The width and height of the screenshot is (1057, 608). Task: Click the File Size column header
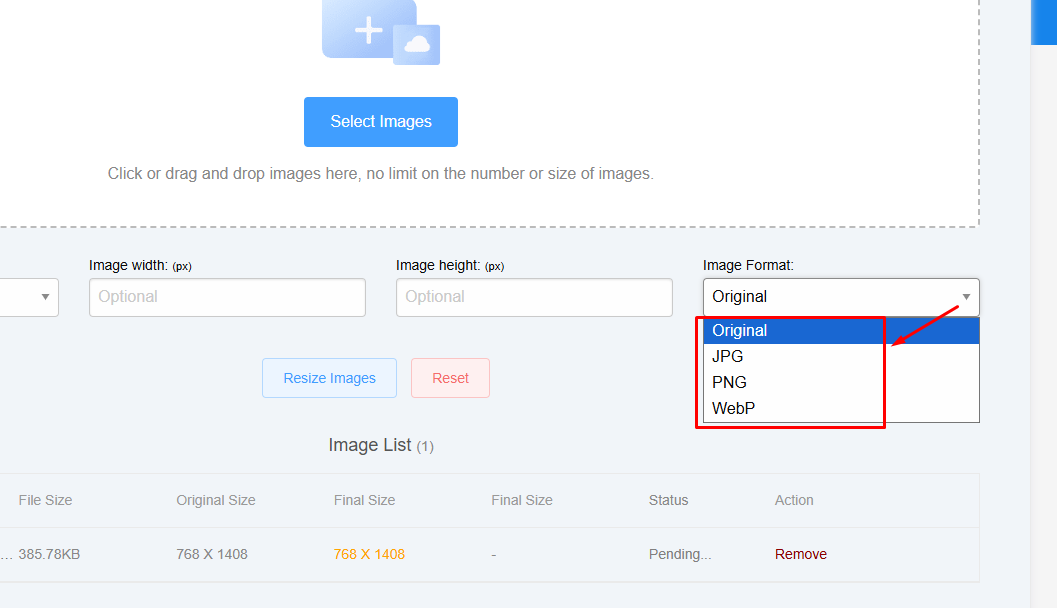coord(45,500)
